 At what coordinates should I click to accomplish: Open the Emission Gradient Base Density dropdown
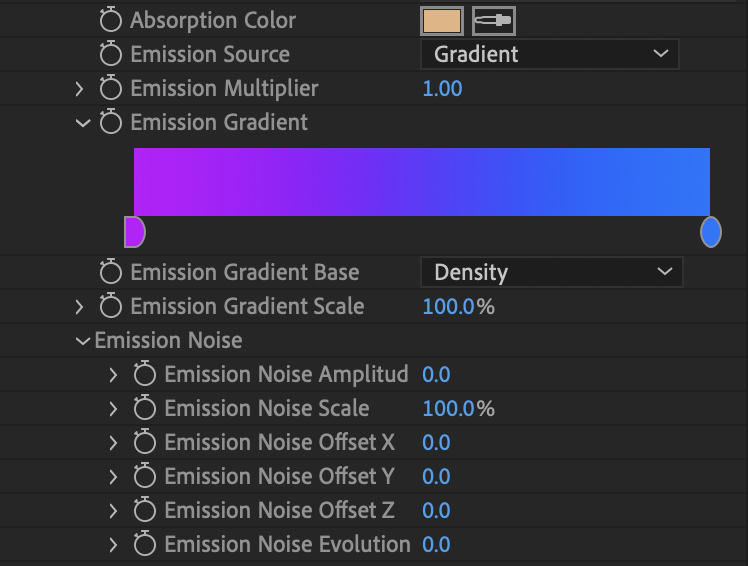coord(552,272)
